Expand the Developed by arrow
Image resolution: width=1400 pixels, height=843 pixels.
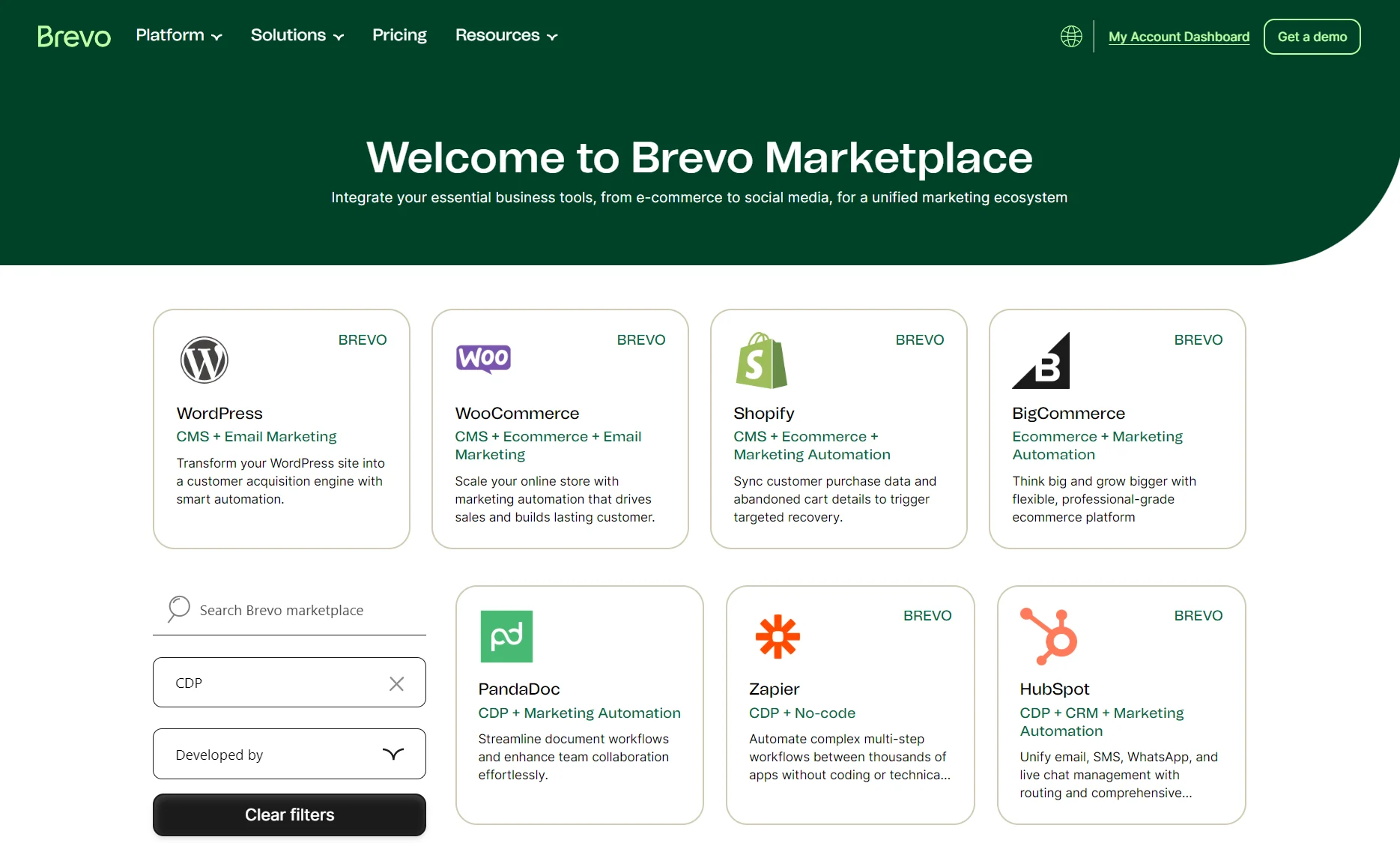[x=393, y=754]
